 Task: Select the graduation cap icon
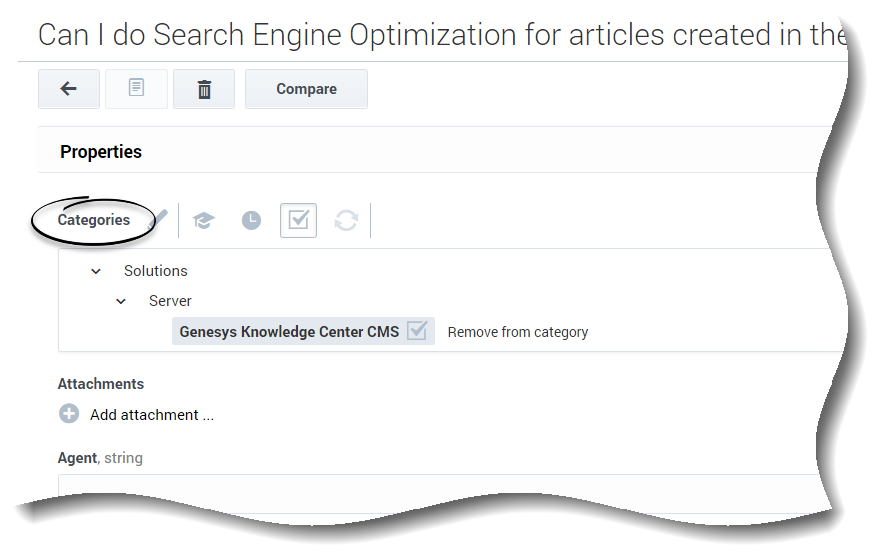[x=204, y=221]
